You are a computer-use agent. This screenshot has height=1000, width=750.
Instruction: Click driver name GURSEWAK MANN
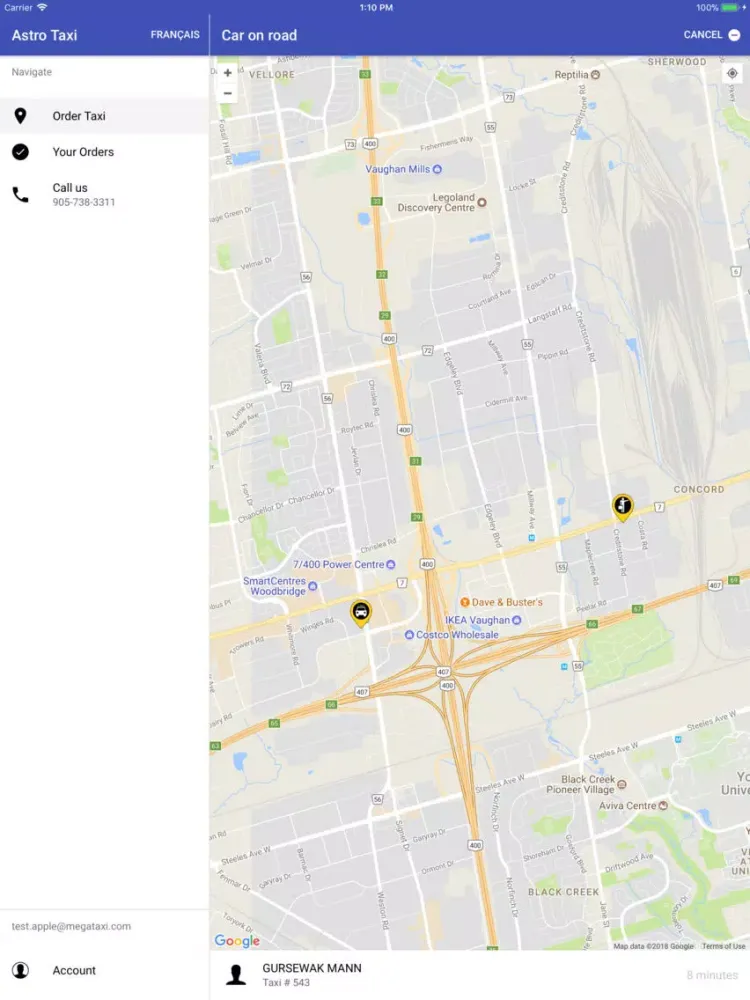[312, 968]
